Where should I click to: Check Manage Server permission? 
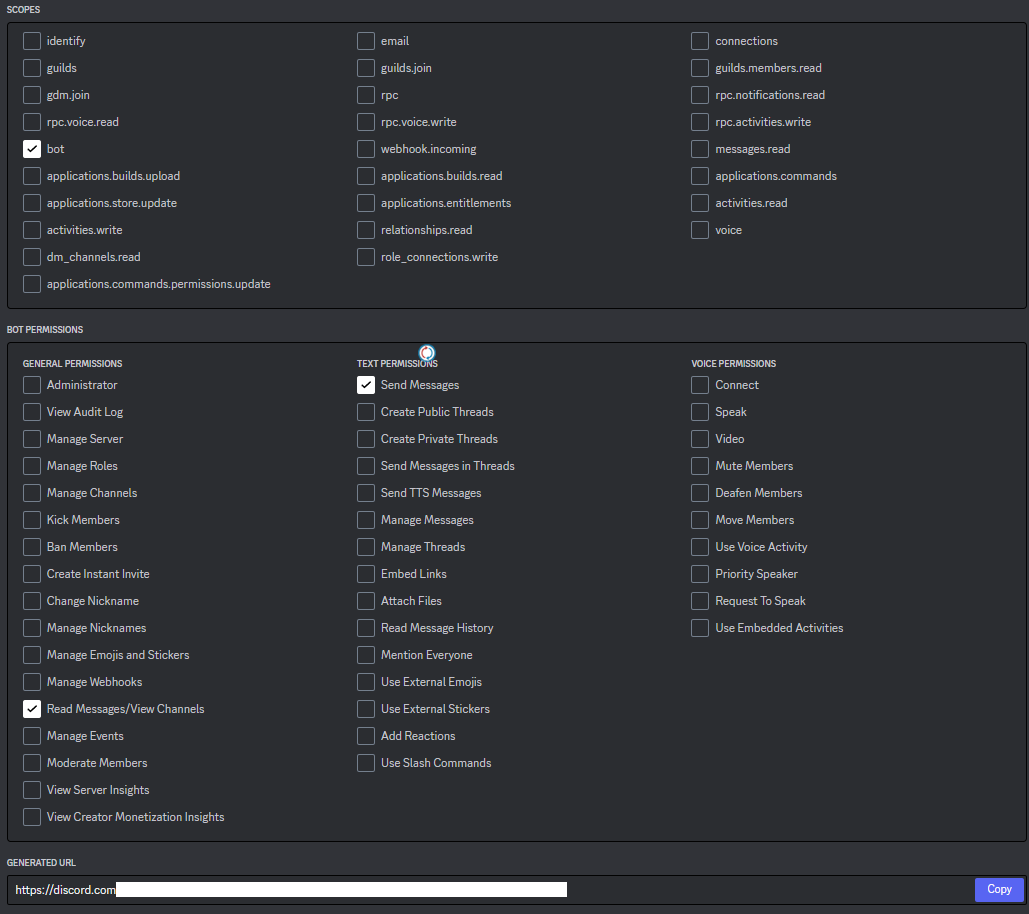click(32, 438)
